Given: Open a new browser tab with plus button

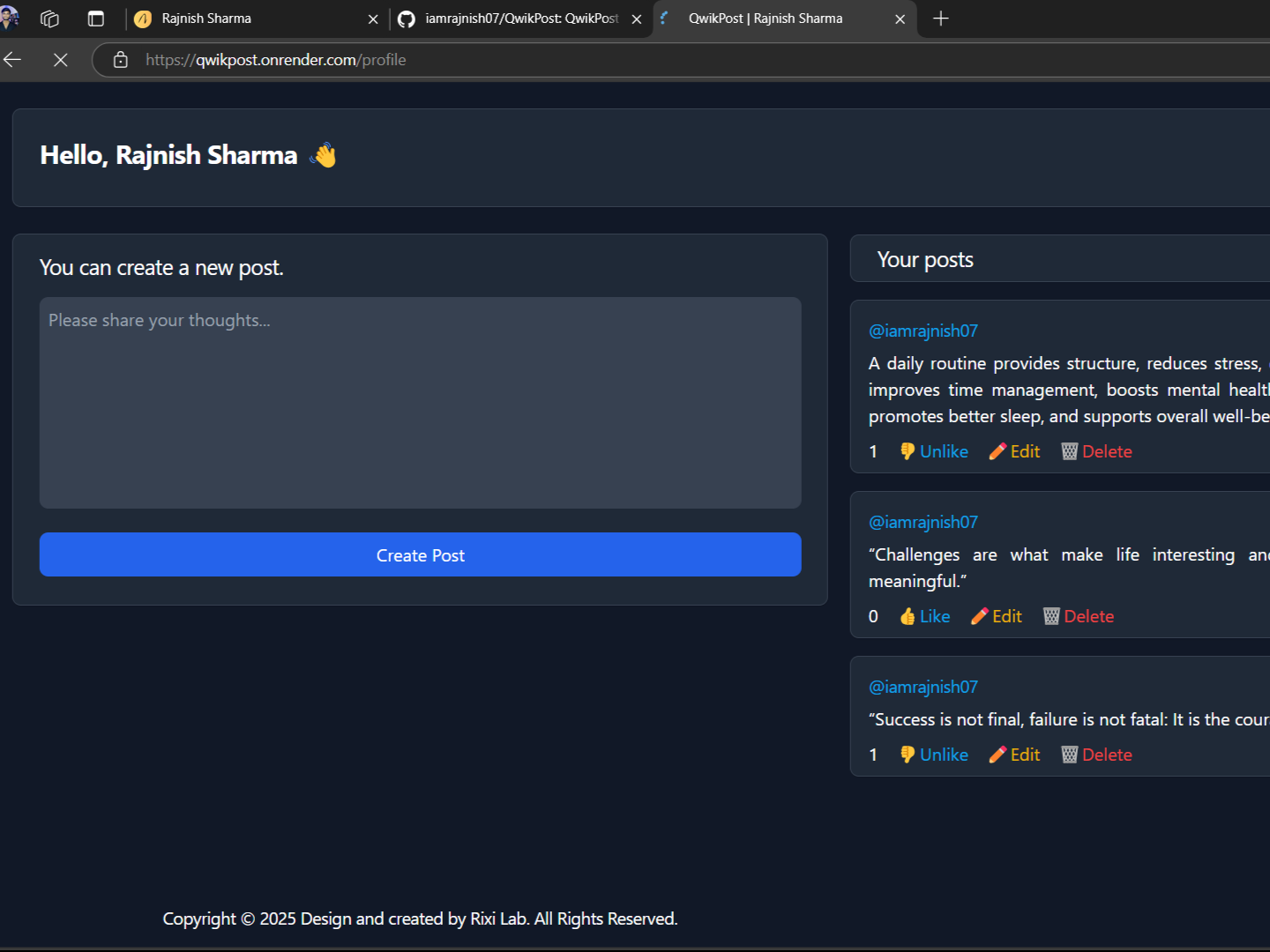Looking at the screenshot, I should tap(941, 19).
